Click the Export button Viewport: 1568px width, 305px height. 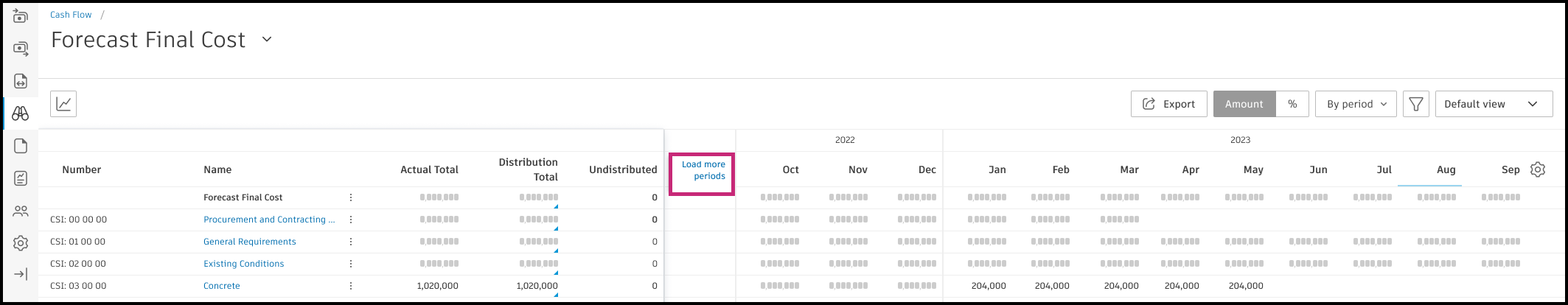(1168, 104)
